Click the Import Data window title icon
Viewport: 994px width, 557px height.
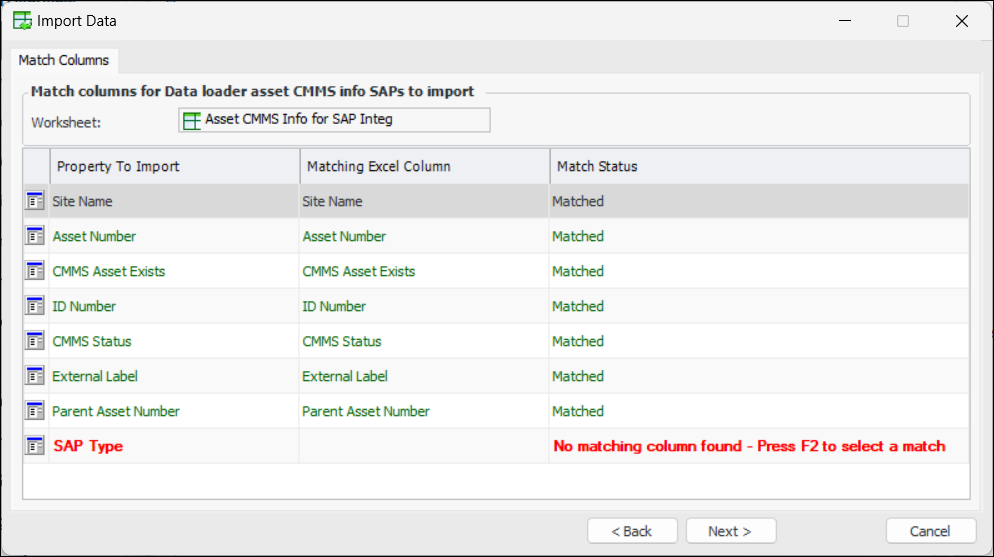tap(21, 20)
